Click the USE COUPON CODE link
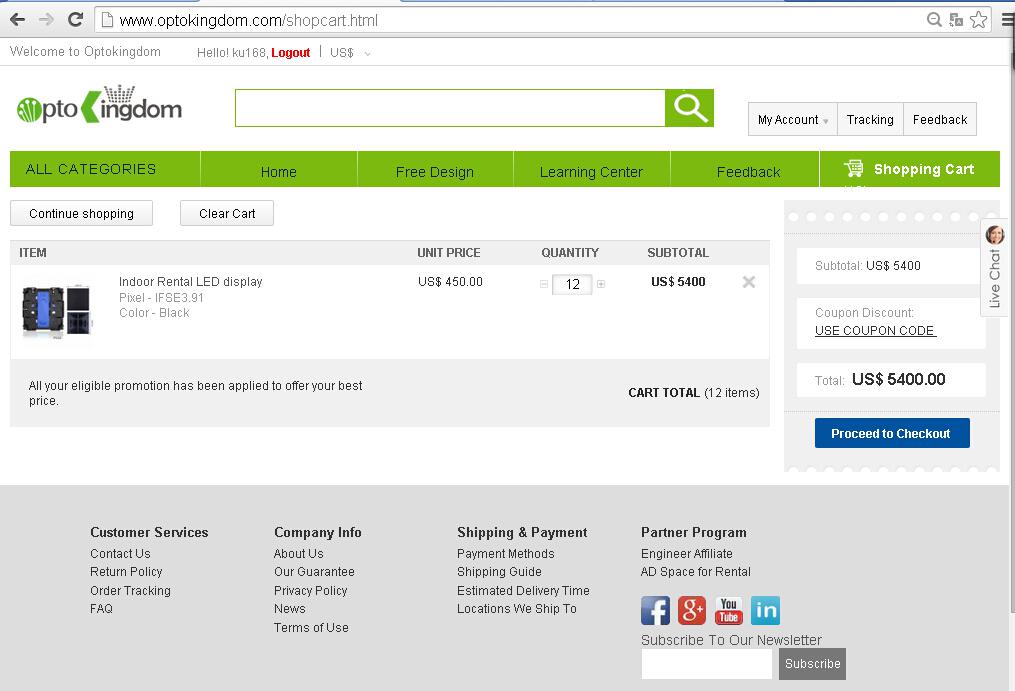This screenshot has height=691, width=1015. (x=875, y=331)
